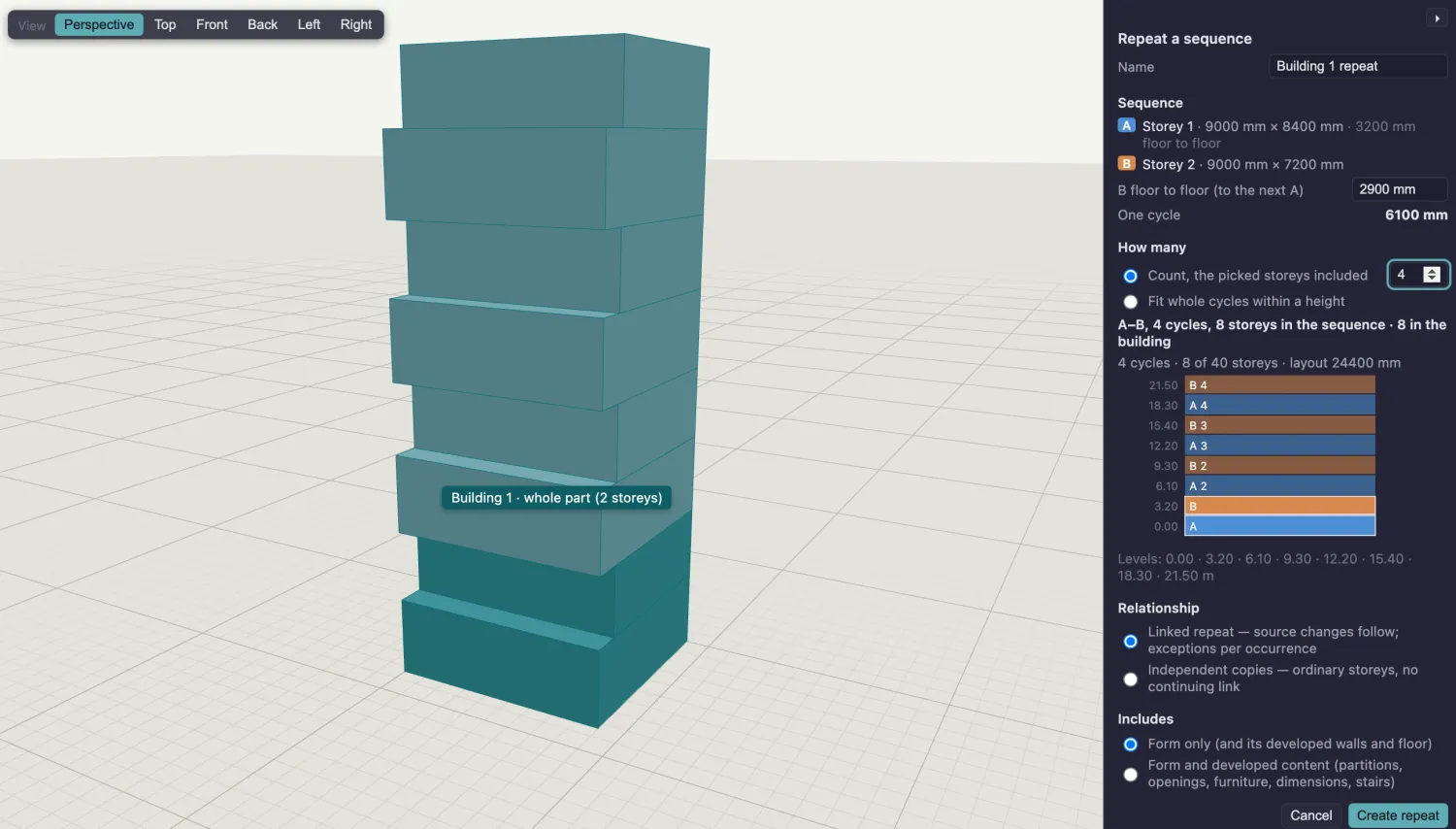Viewport: 1456px width, 829px height.
Task: Click the stepper arrows on the count field
Action: coord(1431,275)
